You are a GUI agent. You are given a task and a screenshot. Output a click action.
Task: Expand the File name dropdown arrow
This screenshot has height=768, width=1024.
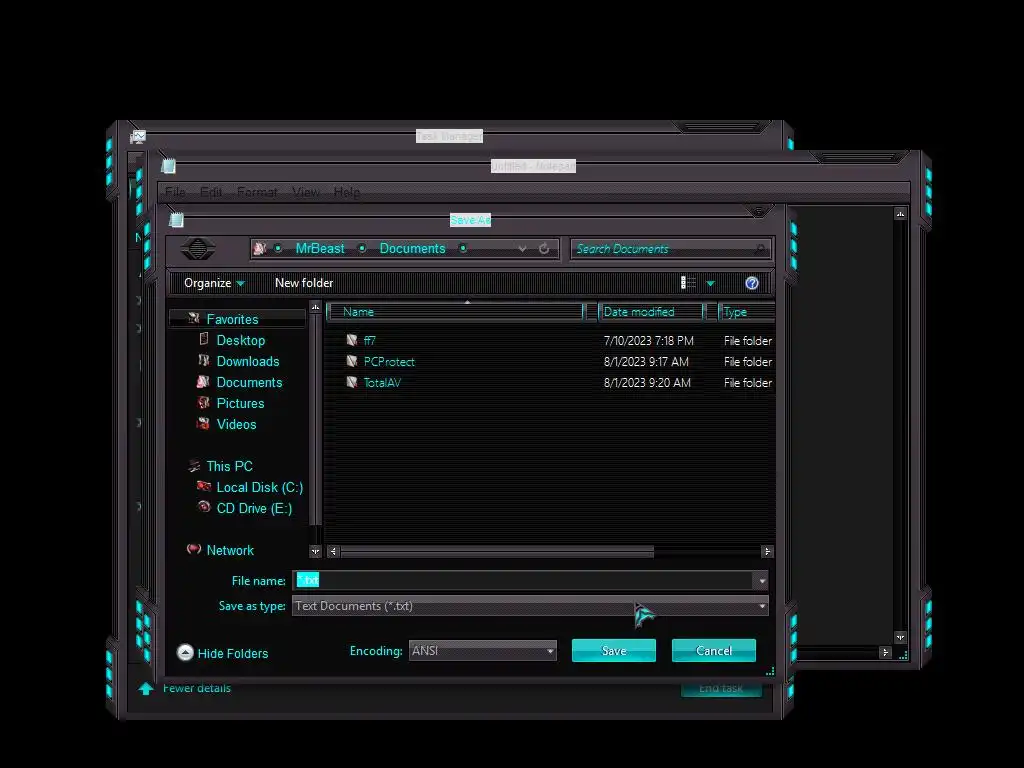click(x=761, y=581)
